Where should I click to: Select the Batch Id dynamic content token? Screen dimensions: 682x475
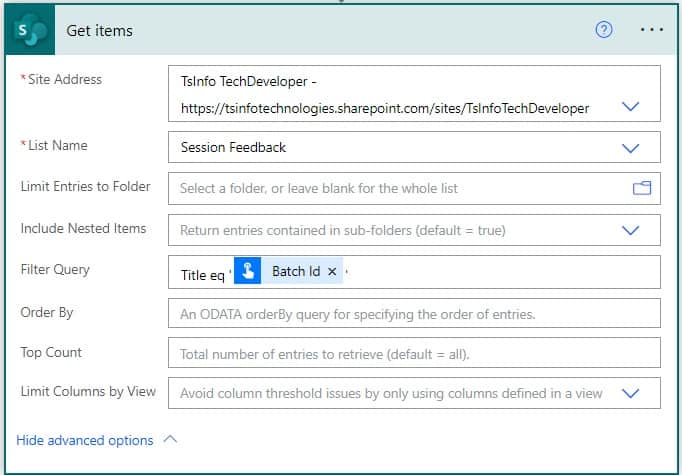[x=288, y=271]
